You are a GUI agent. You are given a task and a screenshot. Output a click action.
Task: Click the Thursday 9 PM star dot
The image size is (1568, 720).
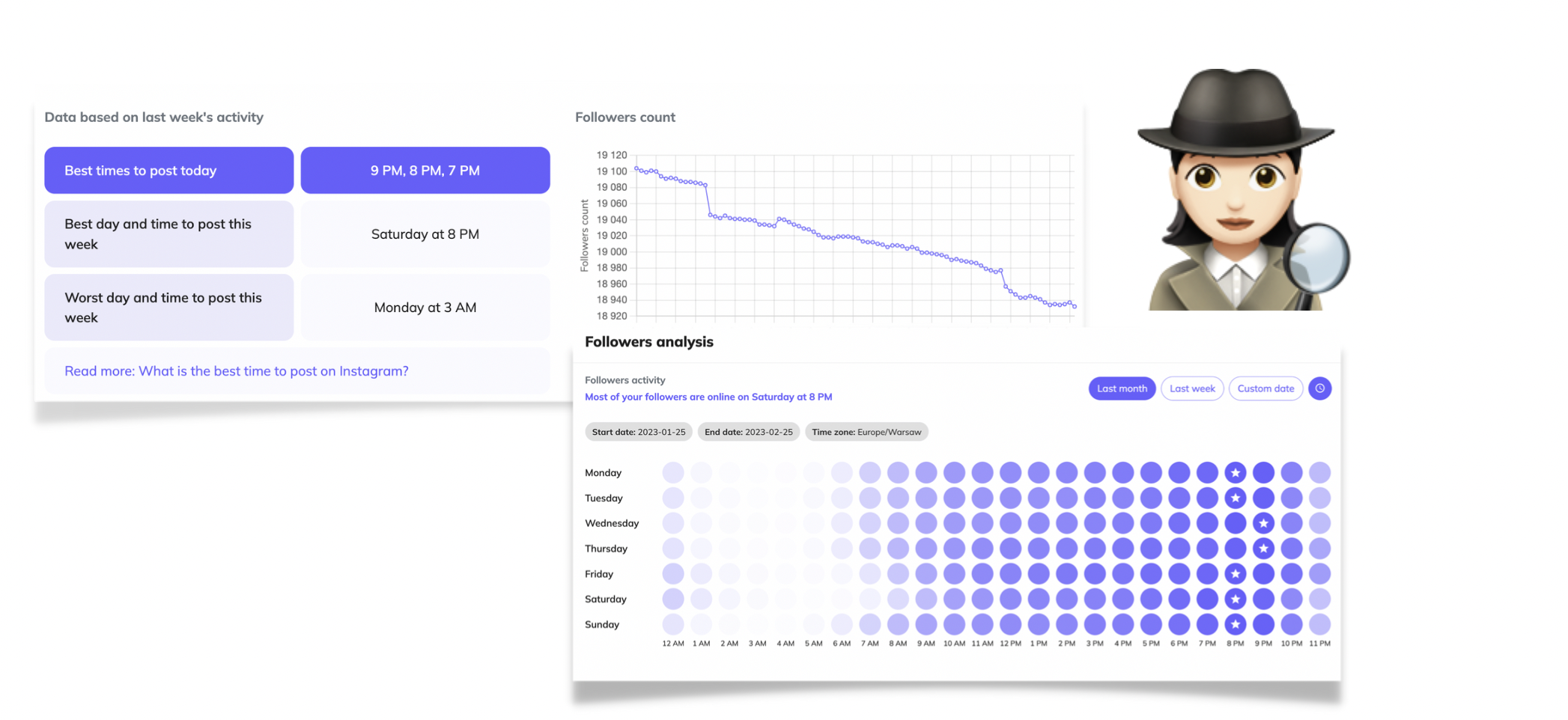tap(1263, 549)
